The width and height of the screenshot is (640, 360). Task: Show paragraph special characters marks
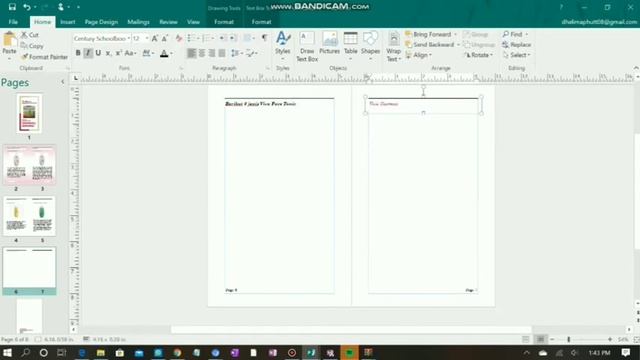click(x=264, y=38)
